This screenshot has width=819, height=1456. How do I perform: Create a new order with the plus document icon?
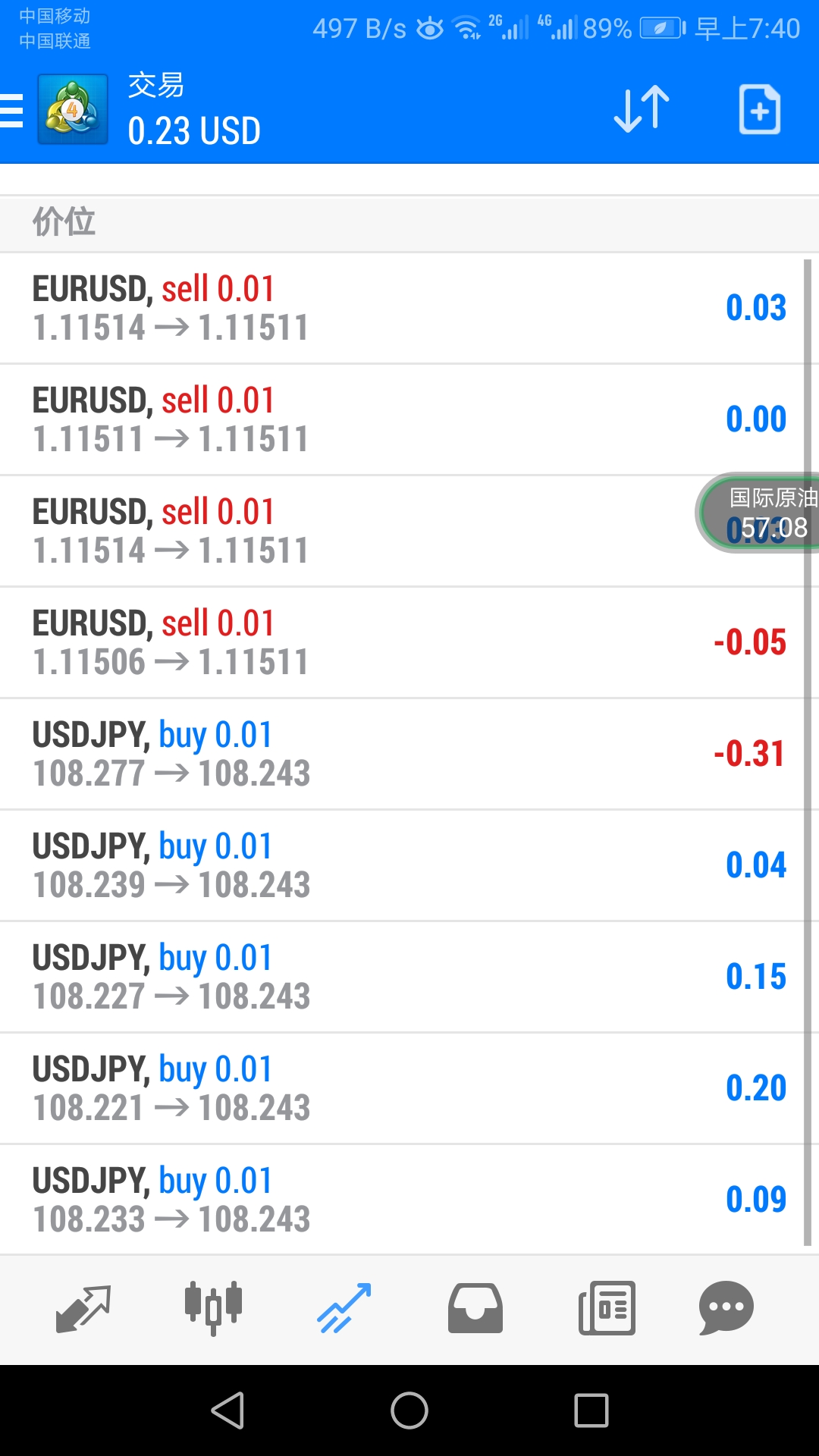760,109
